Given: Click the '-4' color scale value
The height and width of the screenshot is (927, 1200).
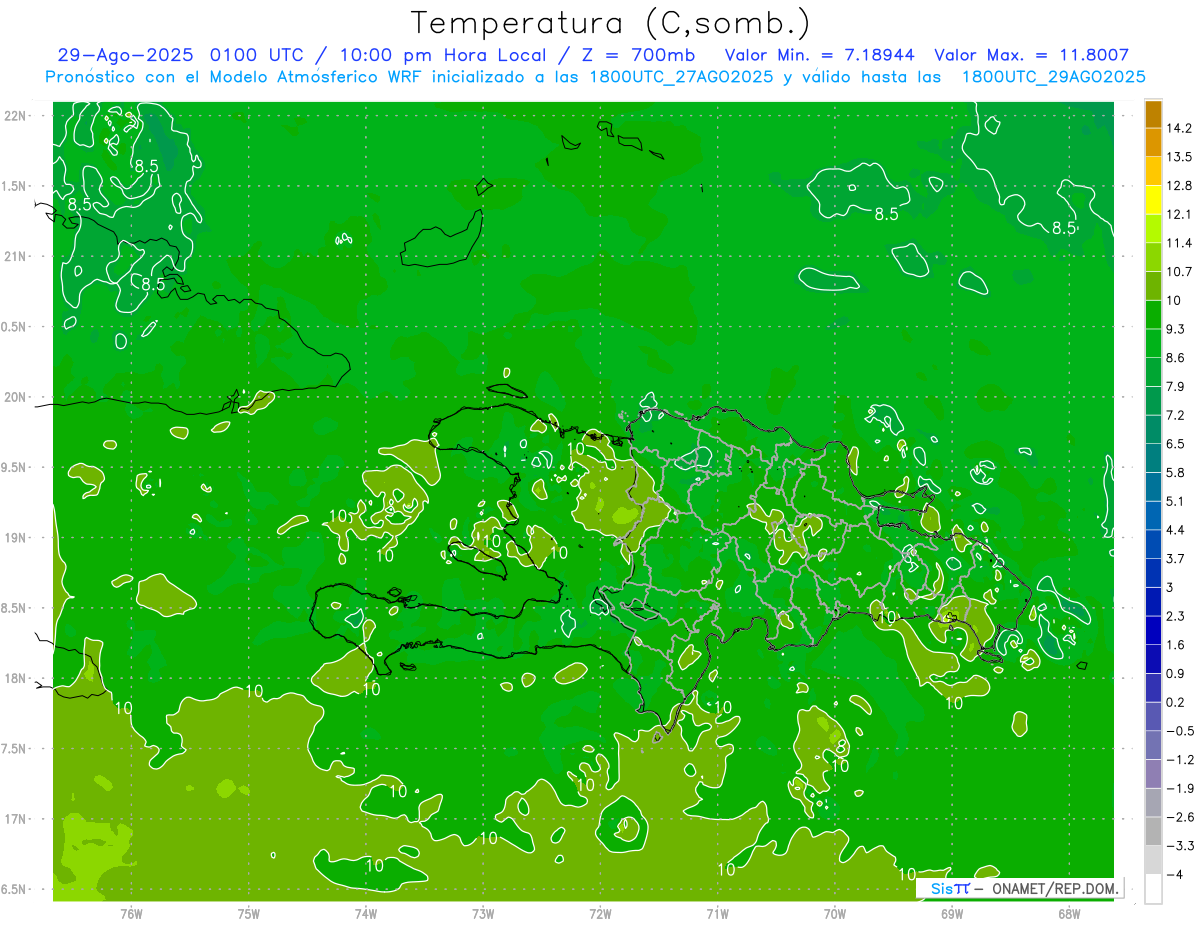Looking at the screenshot, I should click(1174, 875).
